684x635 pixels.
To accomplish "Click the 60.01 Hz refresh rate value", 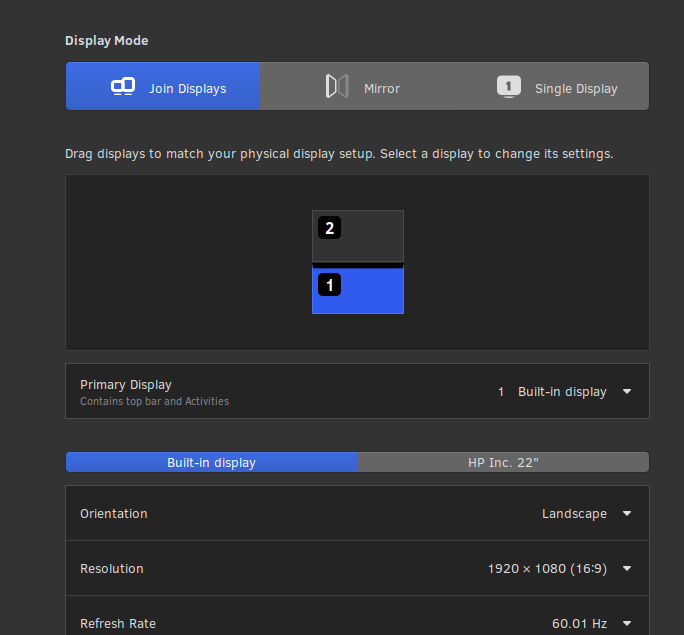I will pyautogui.click(x=579, y=624).
